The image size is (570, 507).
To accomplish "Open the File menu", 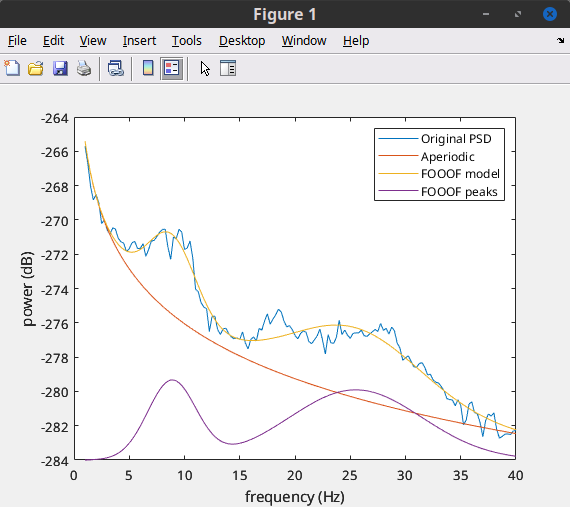I will [17, 41].
